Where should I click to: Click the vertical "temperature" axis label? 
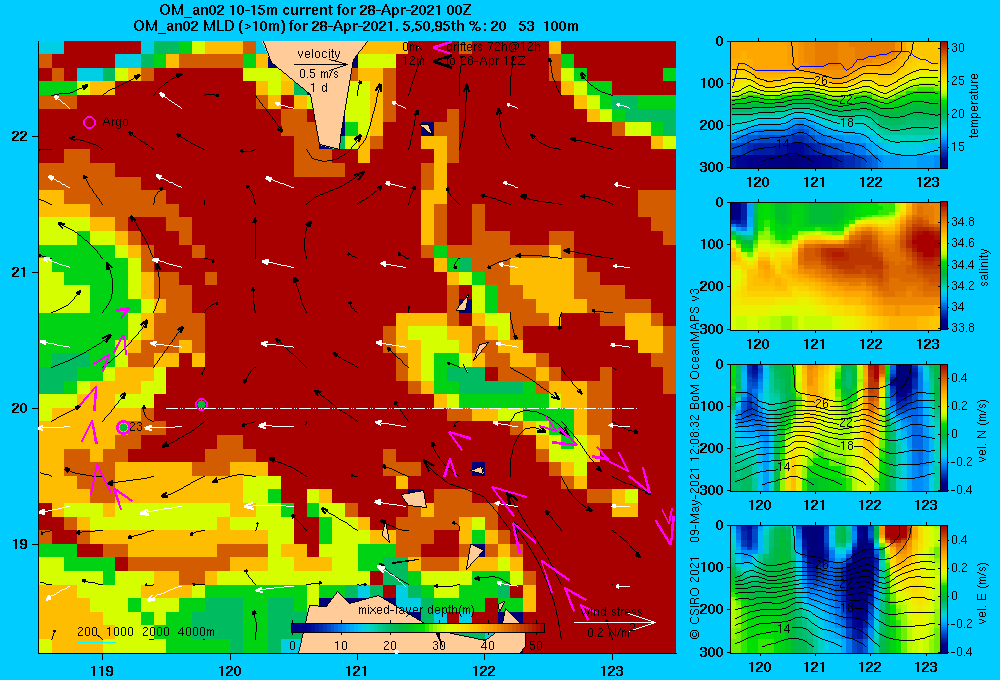[974, 105]
